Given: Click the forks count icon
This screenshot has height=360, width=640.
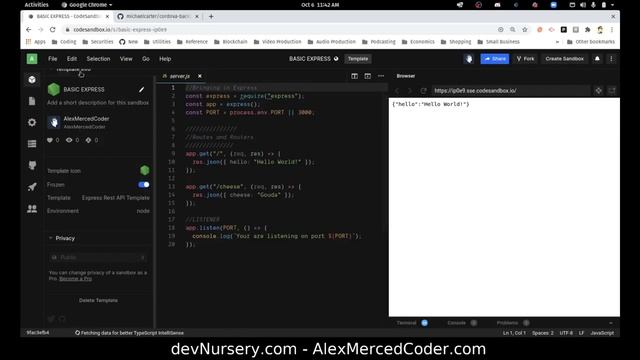Looking at the screenshot, I should [x=88, y=140].
